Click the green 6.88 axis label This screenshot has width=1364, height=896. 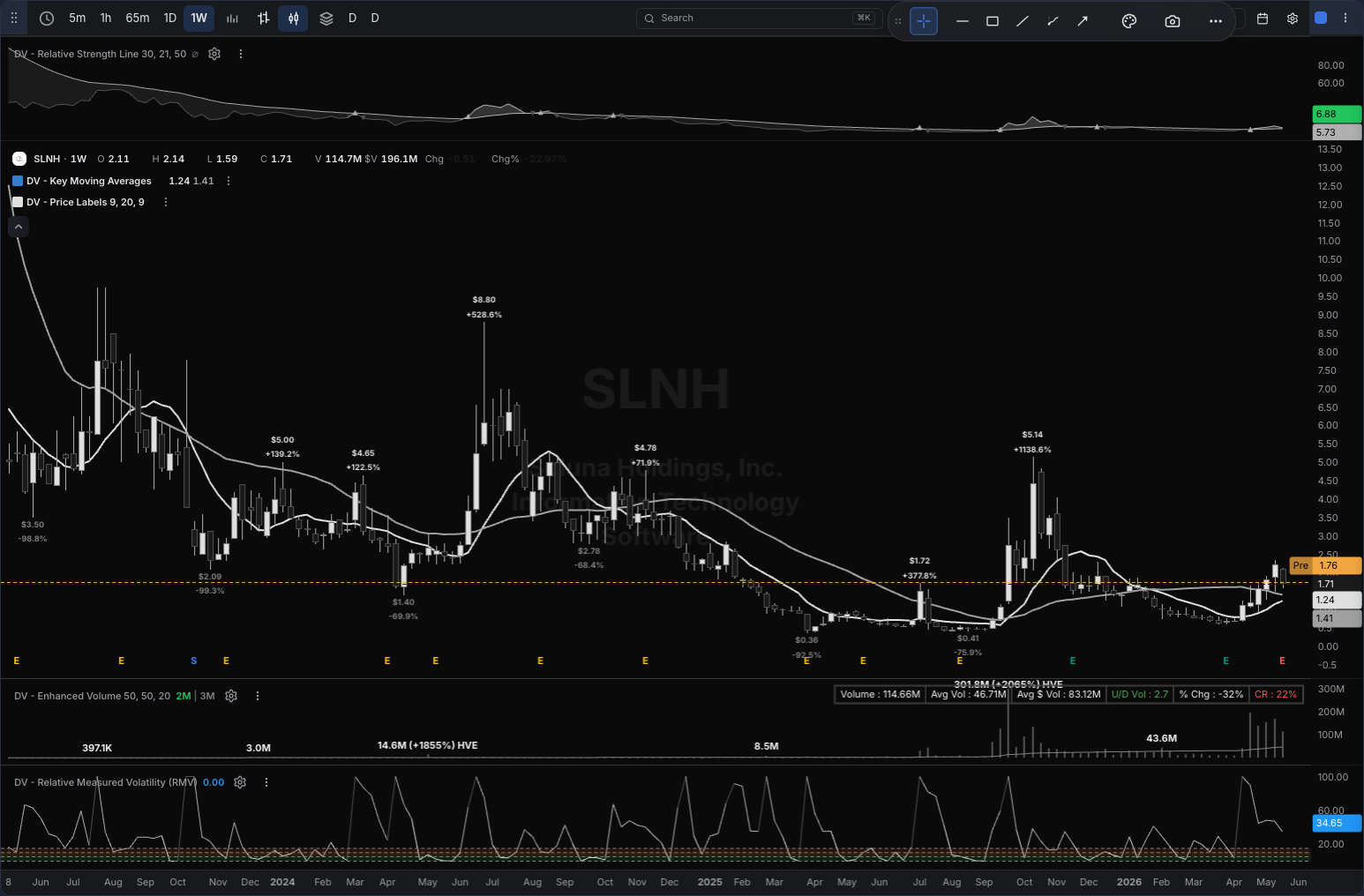(1337, 114)
